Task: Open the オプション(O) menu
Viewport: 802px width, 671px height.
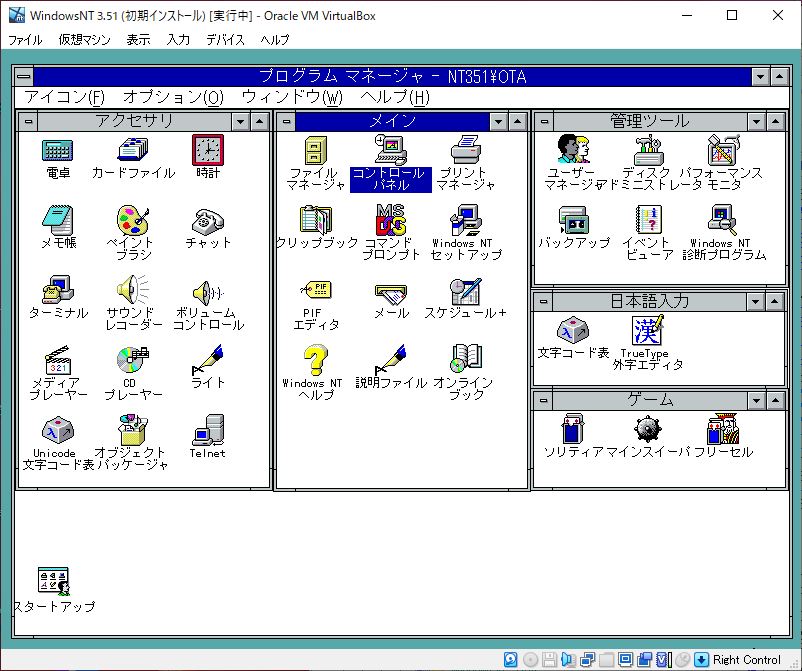Action: point(173,97)
